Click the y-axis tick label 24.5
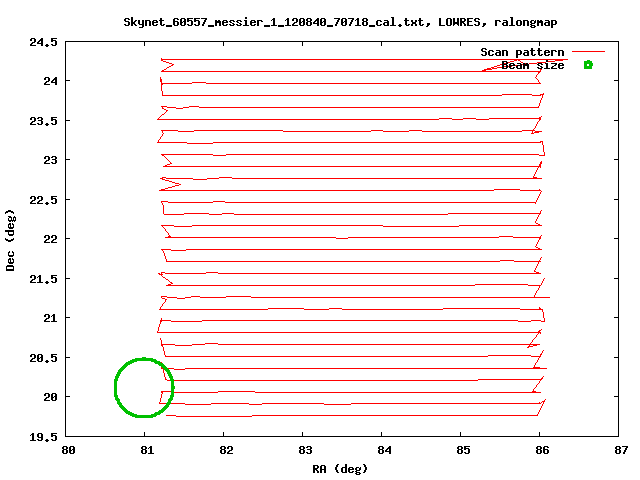 (x=43, y=42)
